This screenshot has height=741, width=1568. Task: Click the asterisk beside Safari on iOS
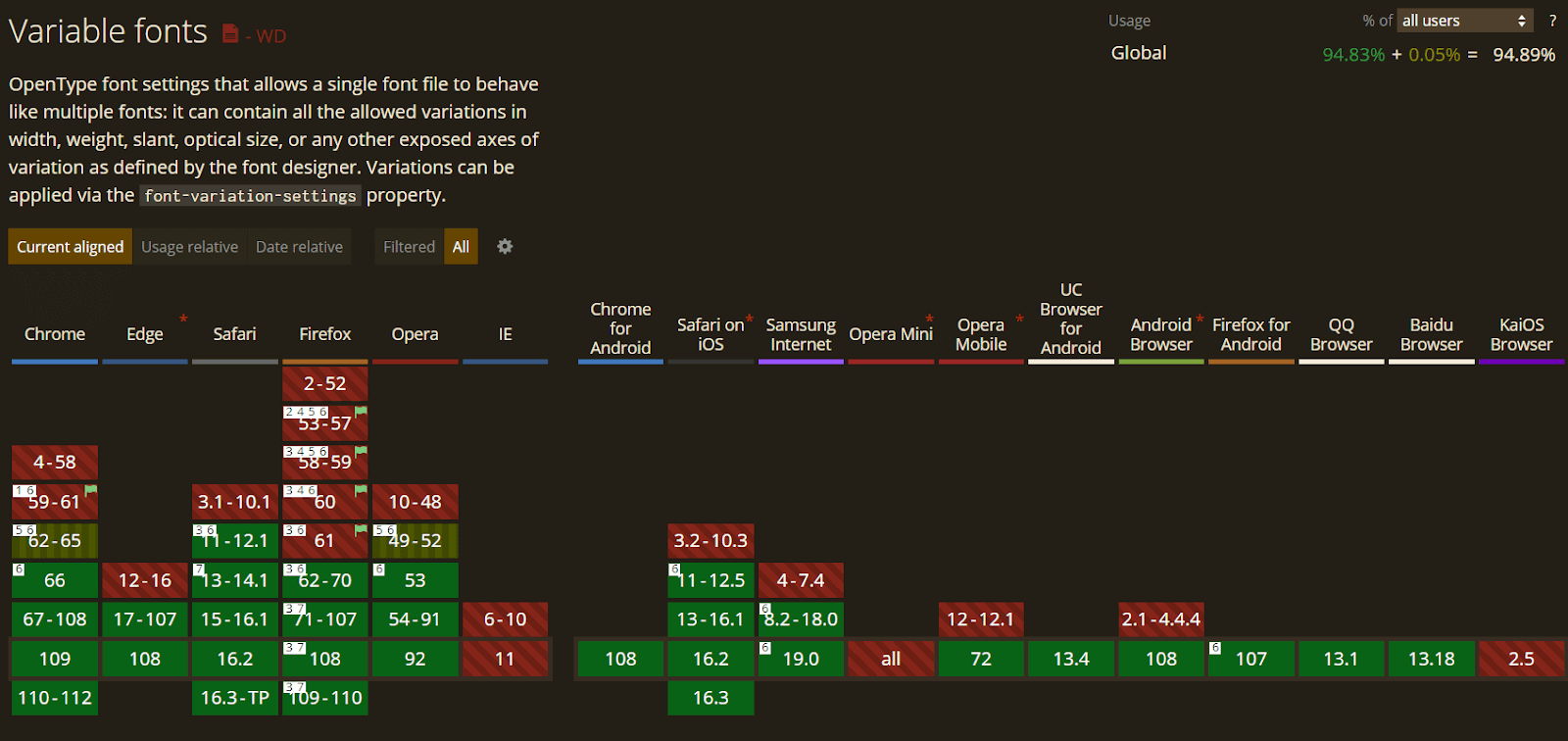click(x=750, y=319)
